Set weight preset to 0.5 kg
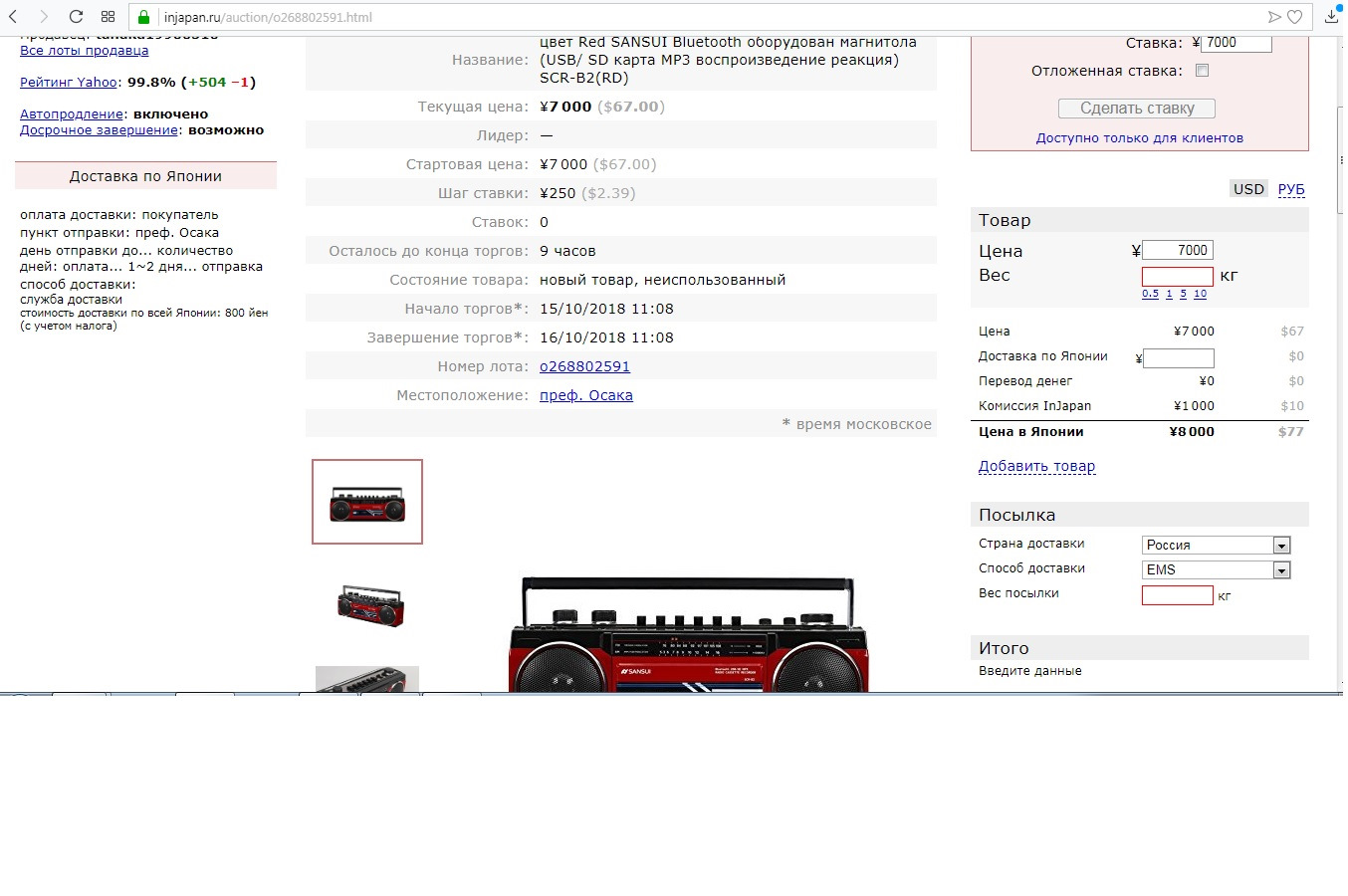This screenshot has height=896, width=1348. click(x=1150, y=294)
